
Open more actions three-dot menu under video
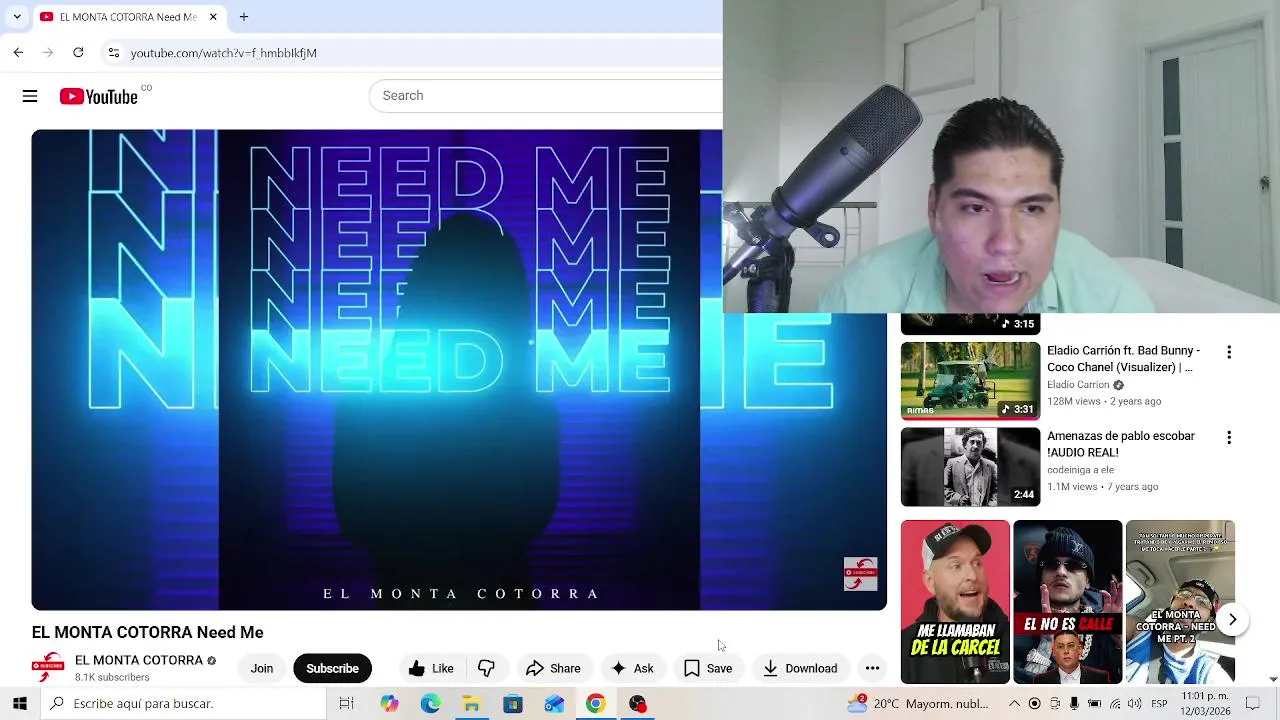click(872, 669)
